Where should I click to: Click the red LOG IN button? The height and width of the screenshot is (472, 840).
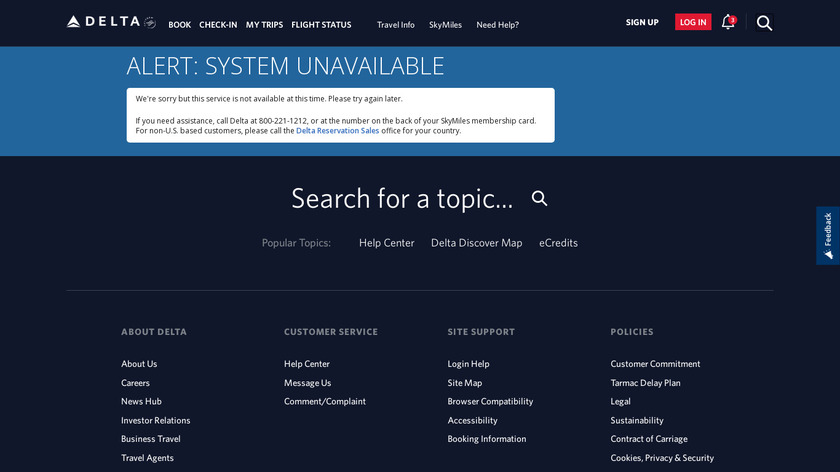693,22
